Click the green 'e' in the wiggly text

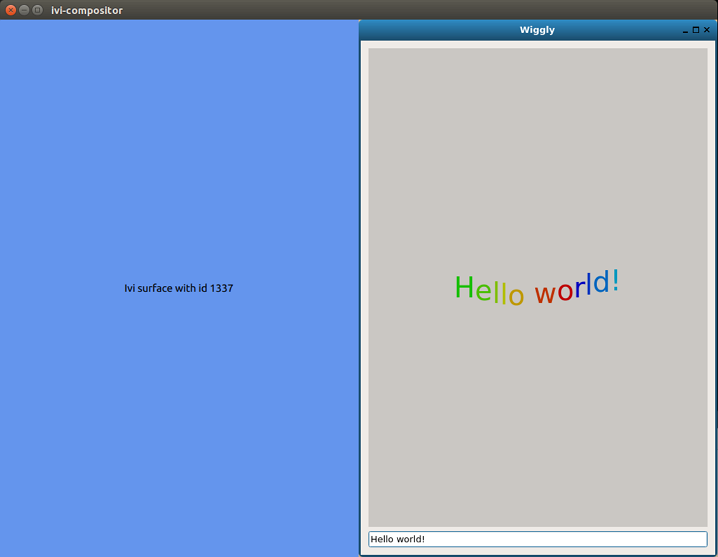[484, 292]
